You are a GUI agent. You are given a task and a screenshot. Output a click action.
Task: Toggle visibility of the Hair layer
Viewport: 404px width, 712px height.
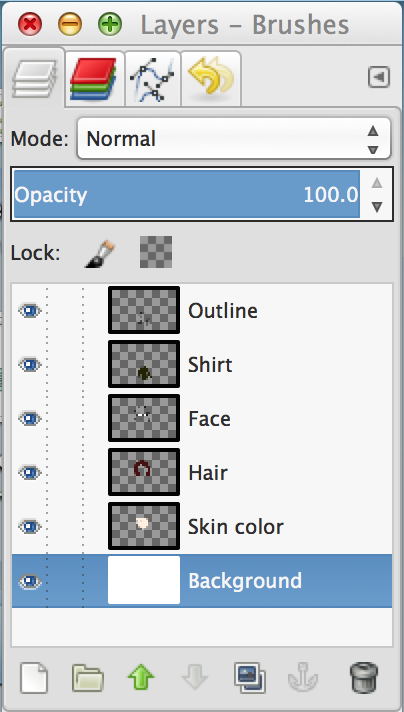coord(30,473)
